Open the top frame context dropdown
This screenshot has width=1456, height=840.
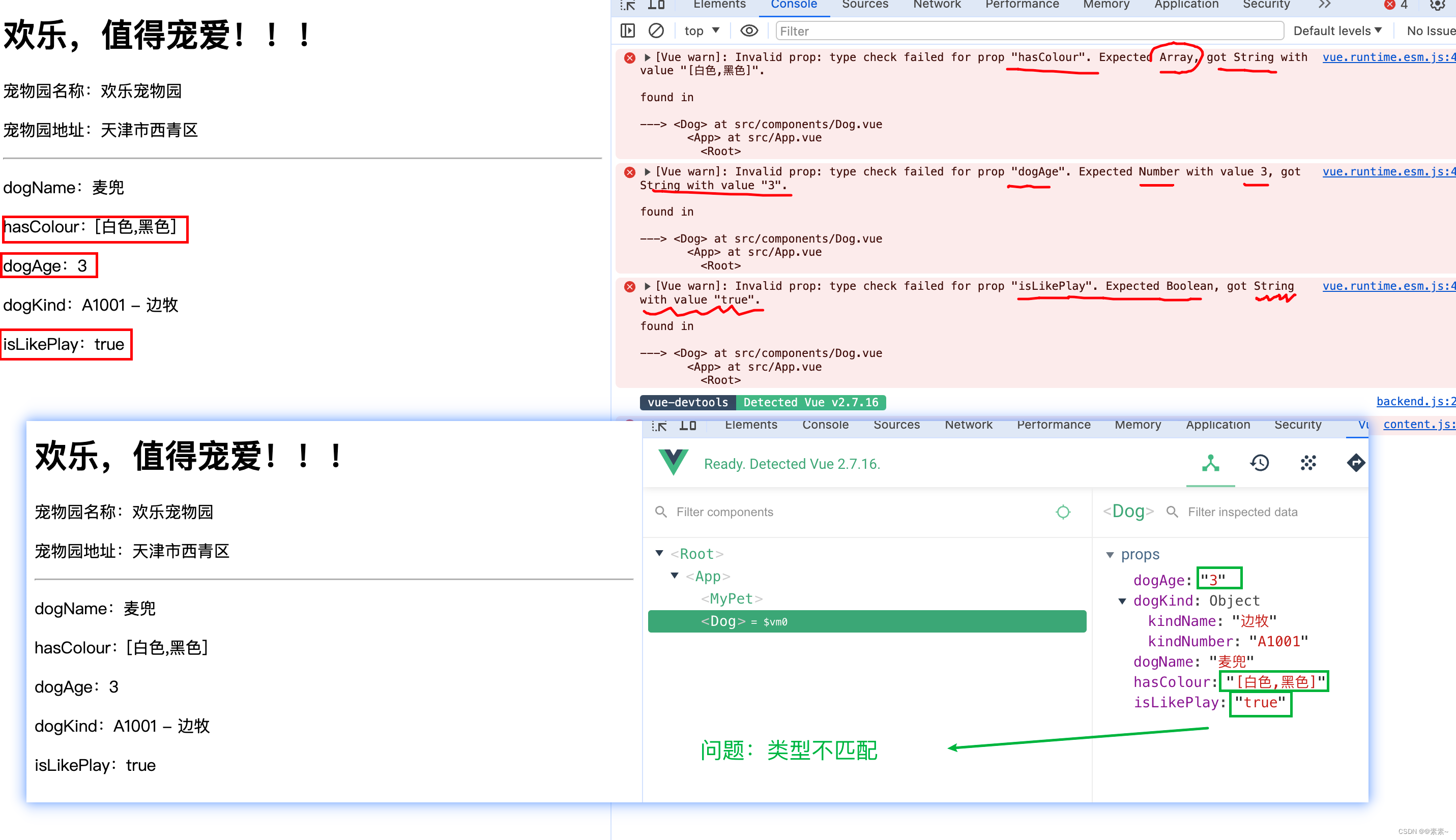tap(701, 31)
